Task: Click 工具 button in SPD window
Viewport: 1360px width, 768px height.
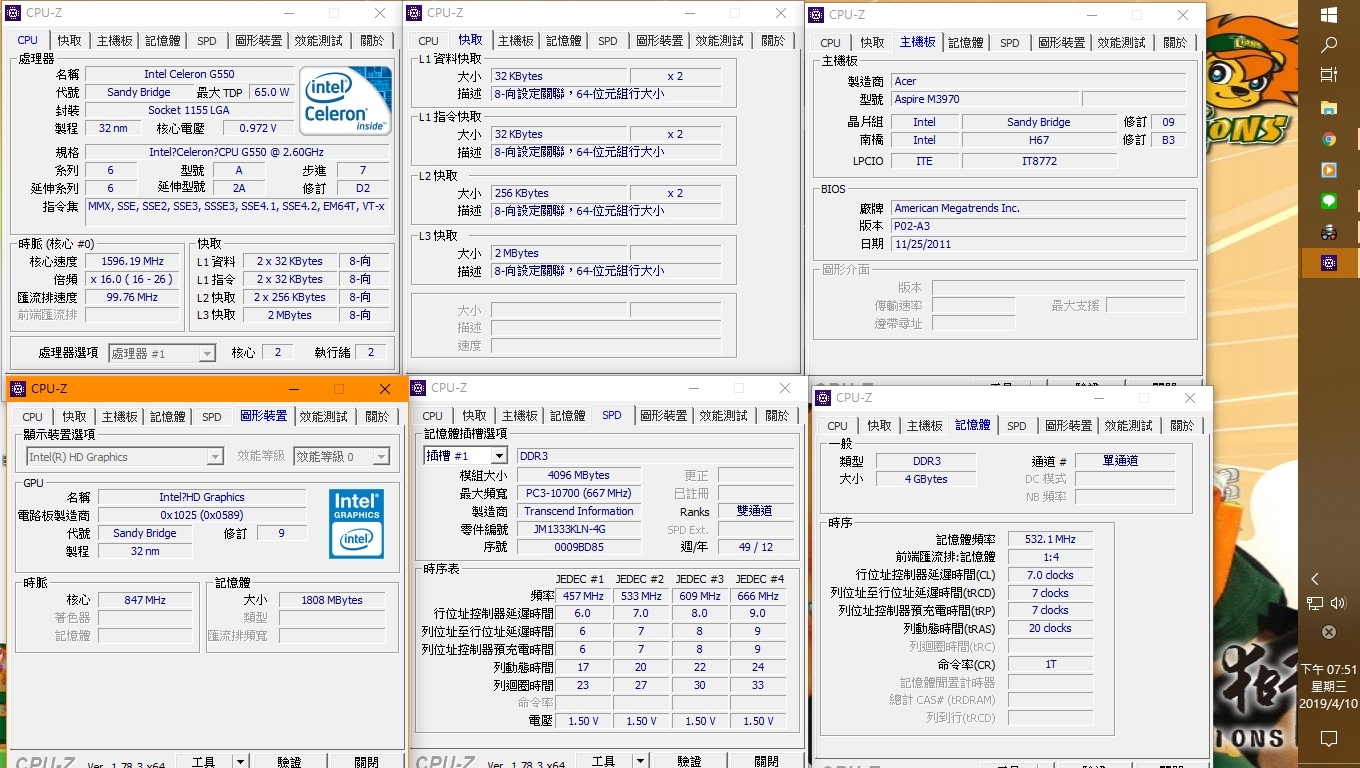Action: tap(604, 762)
